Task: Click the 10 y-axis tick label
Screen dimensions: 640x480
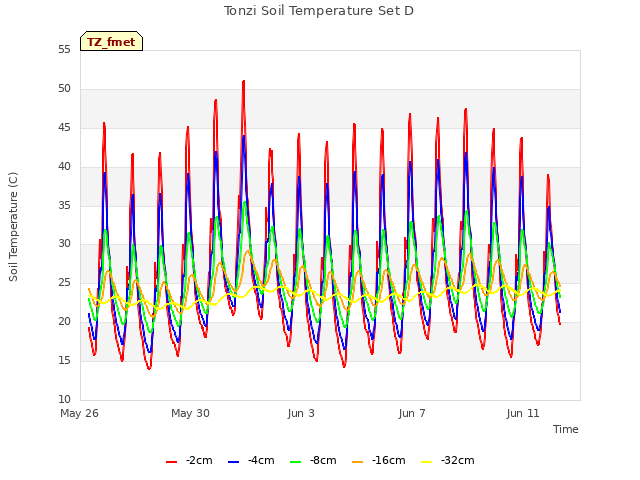Action: click(x=64, y=399)
